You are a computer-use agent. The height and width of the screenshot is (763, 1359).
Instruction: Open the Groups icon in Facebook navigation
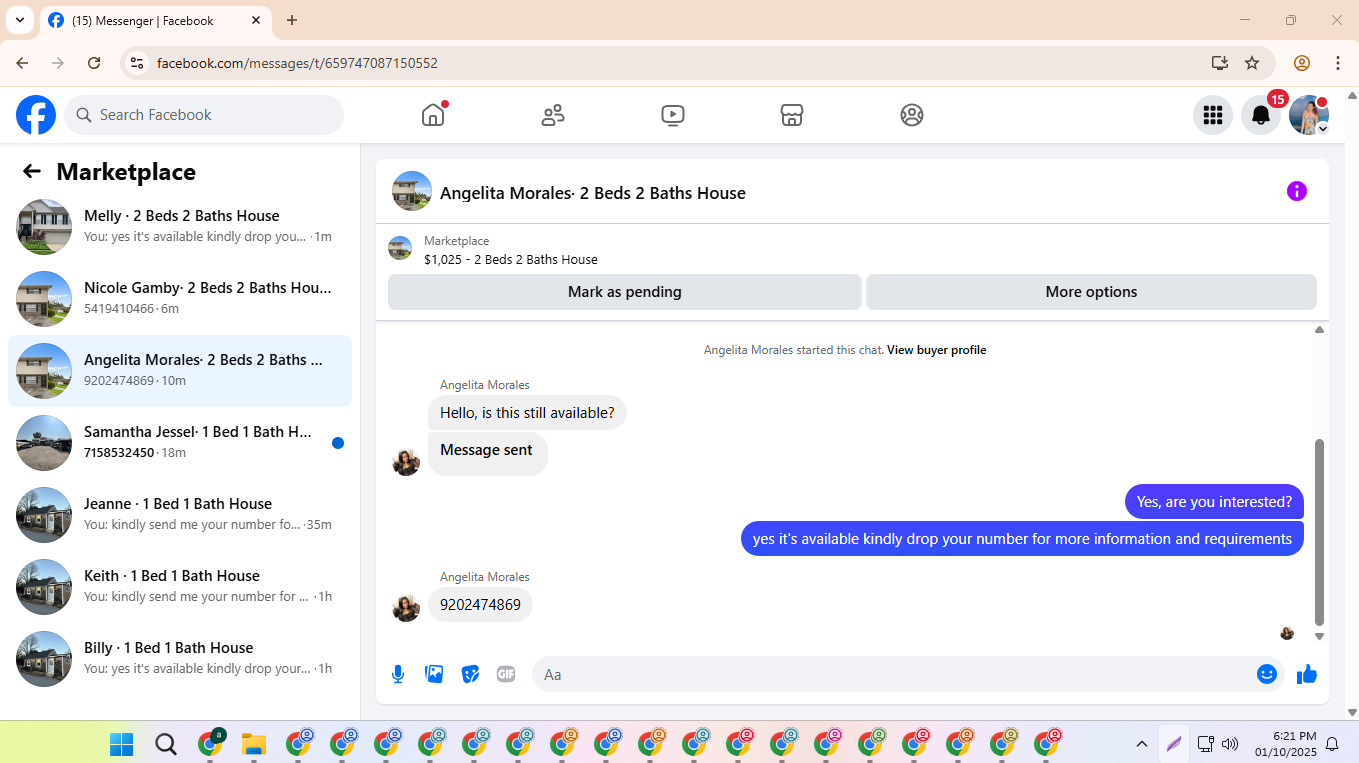click(x=912, y=115)
